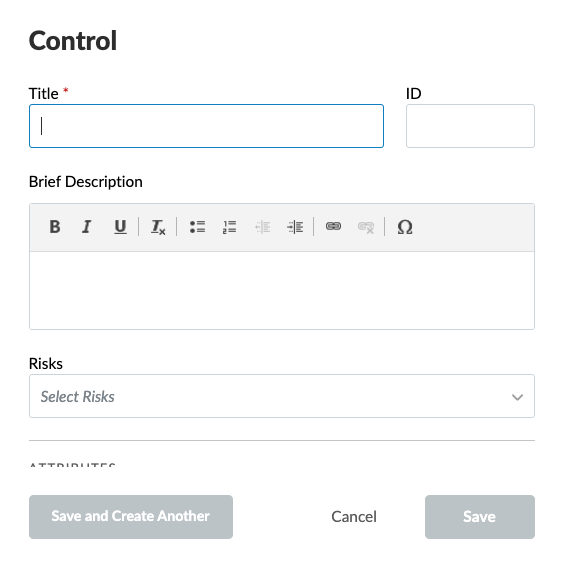The width and height of the screenshot is (564, 563).
Task: Remove formatting using the Tx icon
Action: pos(158,227)
